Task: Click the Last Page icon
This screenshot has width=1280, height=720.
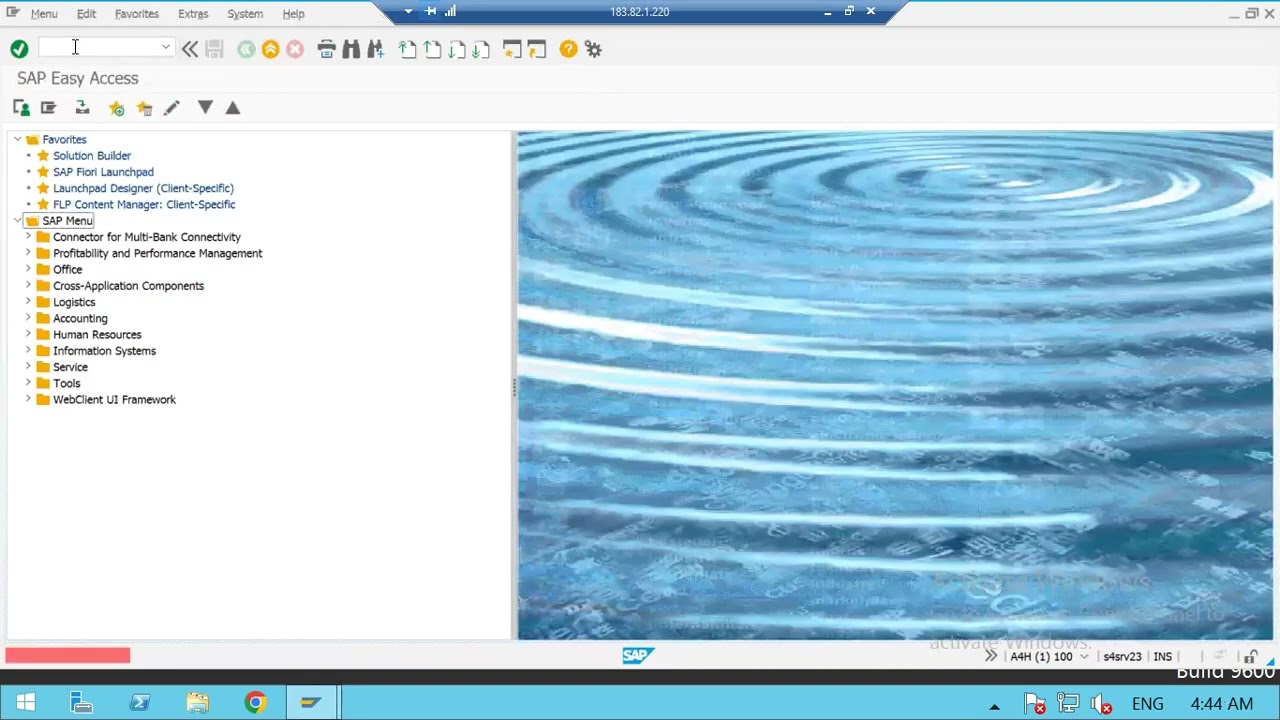Action: 481,49
